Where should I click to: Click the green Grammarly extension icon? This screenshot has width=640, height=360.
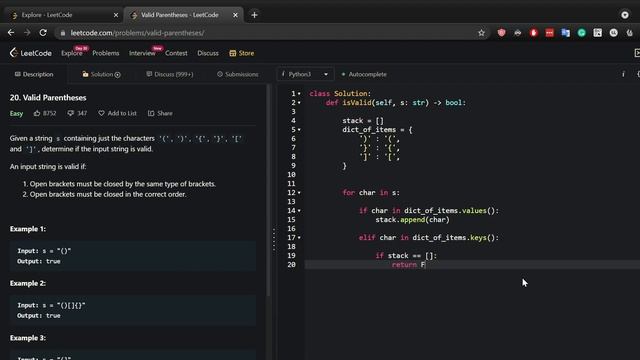pyautogui.click(x=582, y=33)
